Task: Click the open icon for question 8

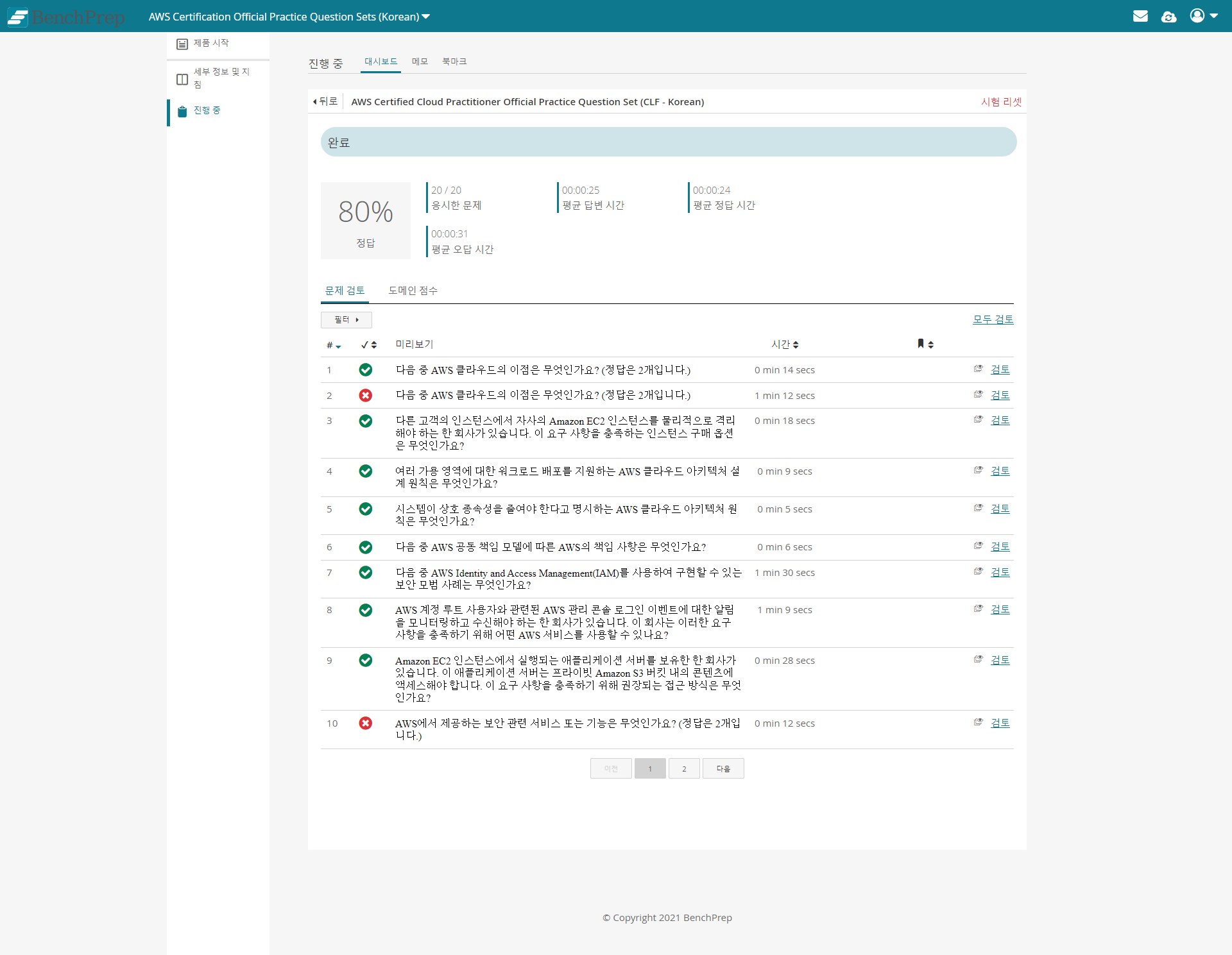Action: [x=978, y=609]
